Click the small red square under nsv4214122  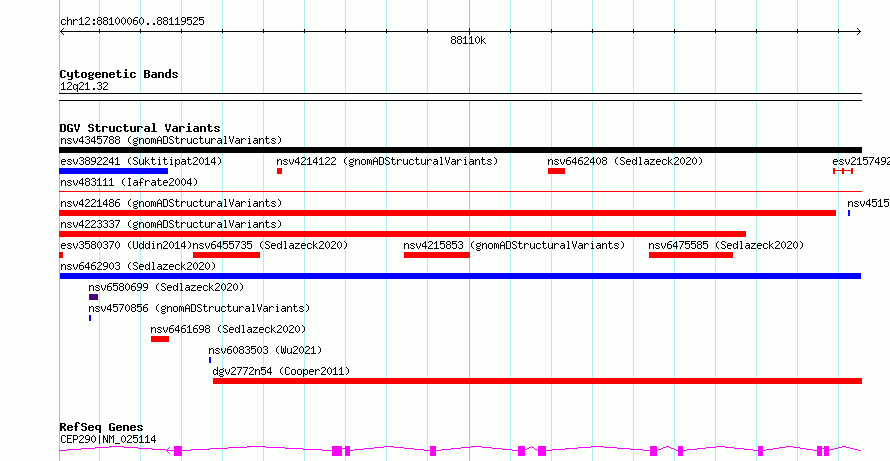tap(279, 171)
